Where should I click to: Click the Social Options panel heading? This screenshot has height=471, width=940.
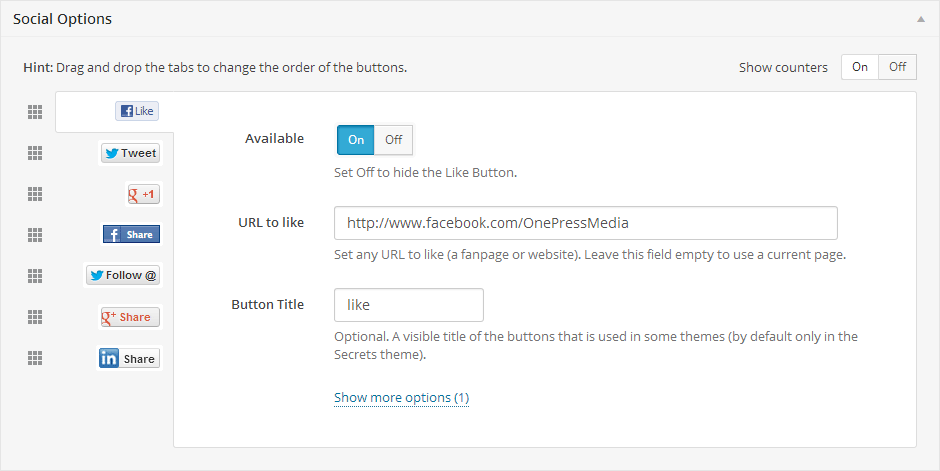click(x=62, y=19)
